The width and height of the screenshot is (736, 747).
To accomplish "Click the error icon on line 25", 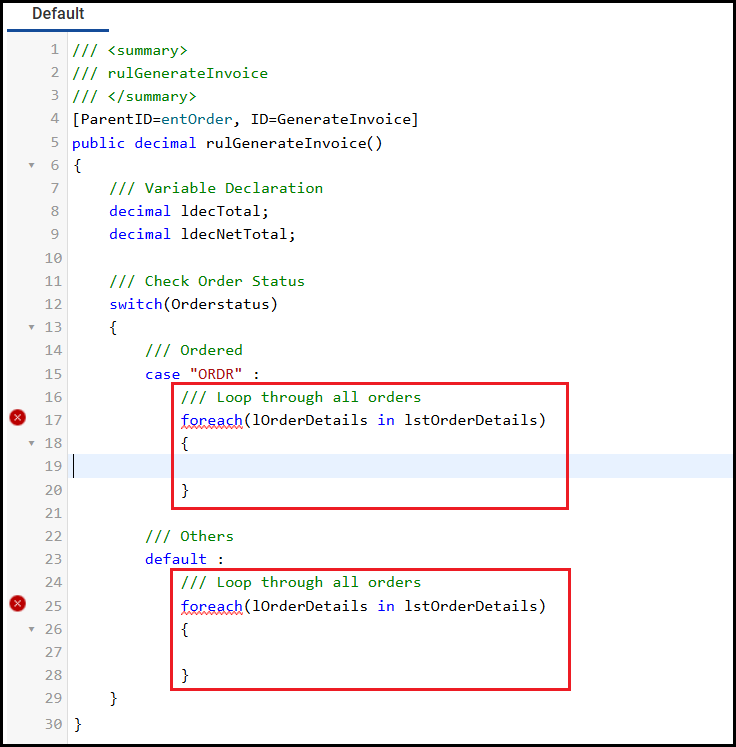I will [18, 604].
